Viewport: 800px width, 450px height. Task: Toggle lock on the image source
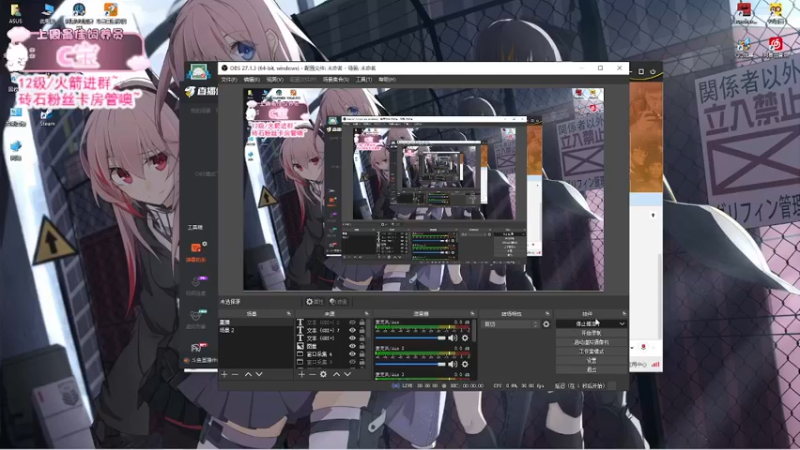[362, 346]
